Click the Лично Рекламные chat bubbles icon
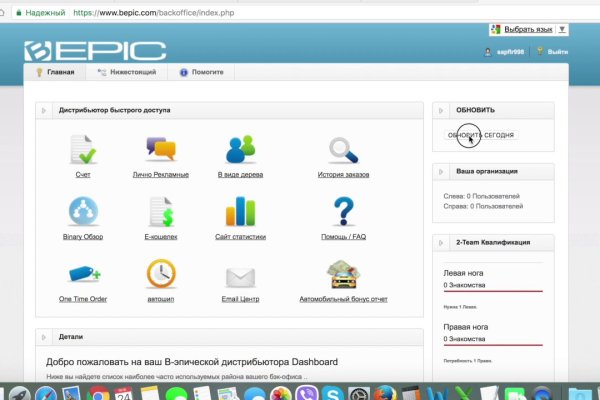 coord(161,150)
